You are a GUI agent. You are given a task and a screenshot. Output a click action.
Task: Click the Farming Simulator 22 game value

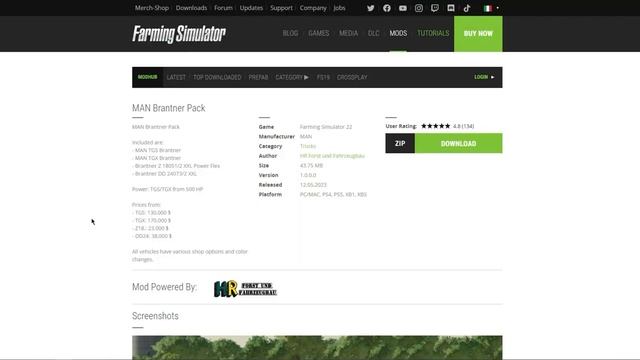[326, 127]
